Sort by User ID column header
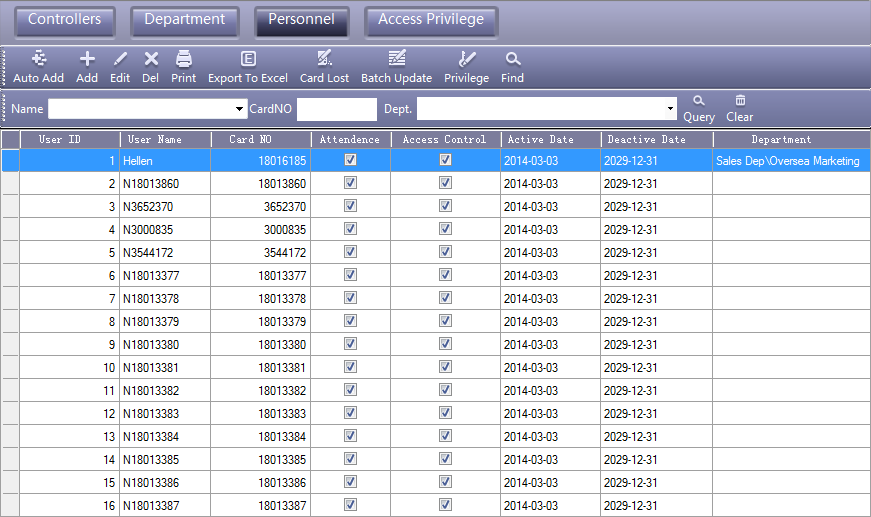The width and height of the screenshot is (871, 517). [x=70, y=139]
